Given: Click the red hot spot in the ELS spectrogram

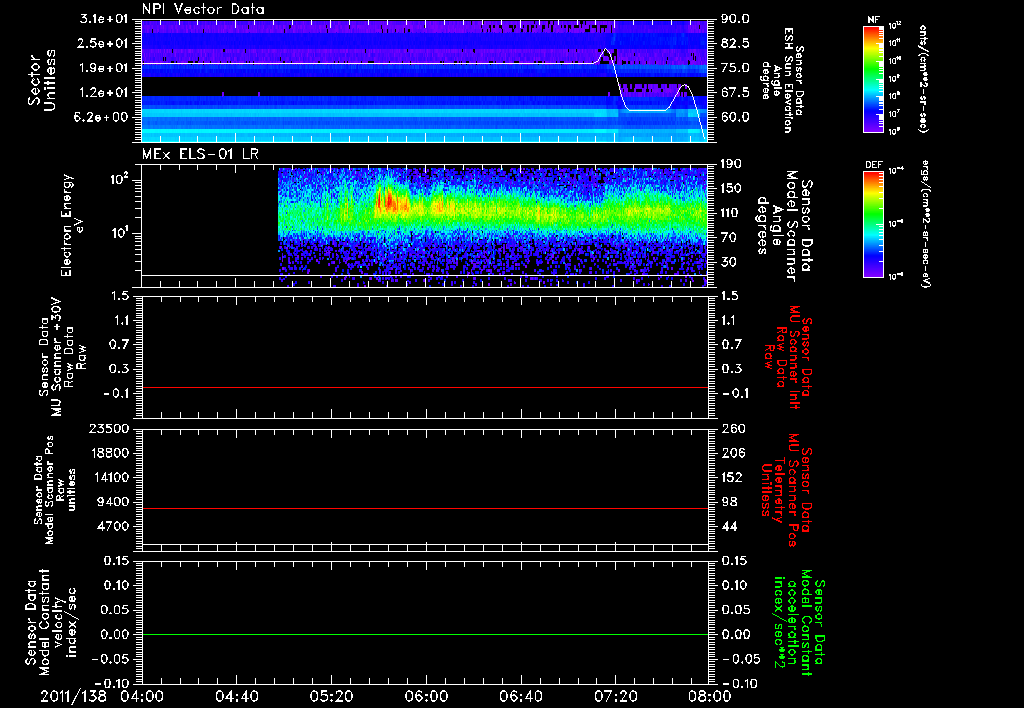Looking at the screenshot, I should pyautogui.click(x=389, y=201).
